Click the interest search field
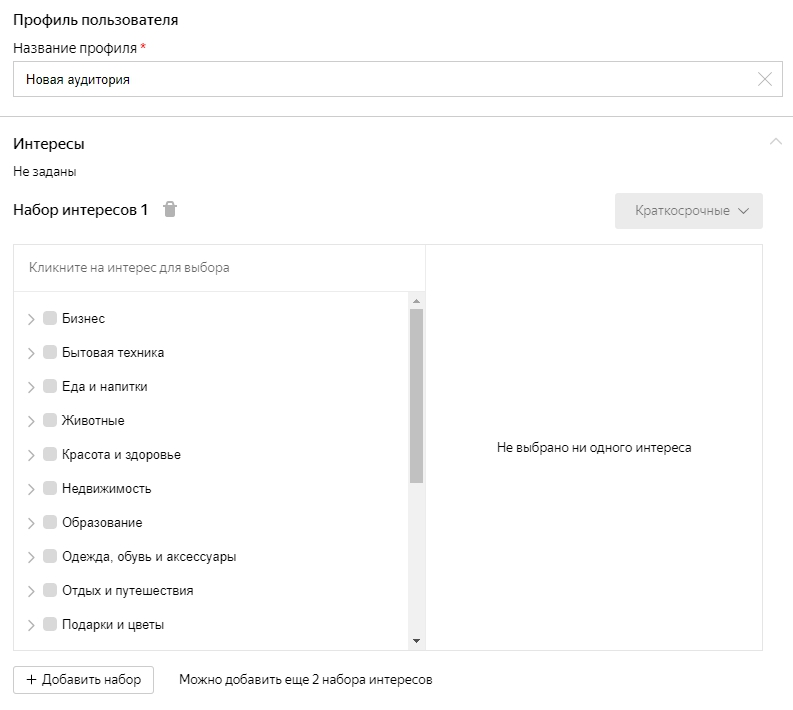 [x=219, y=268]
